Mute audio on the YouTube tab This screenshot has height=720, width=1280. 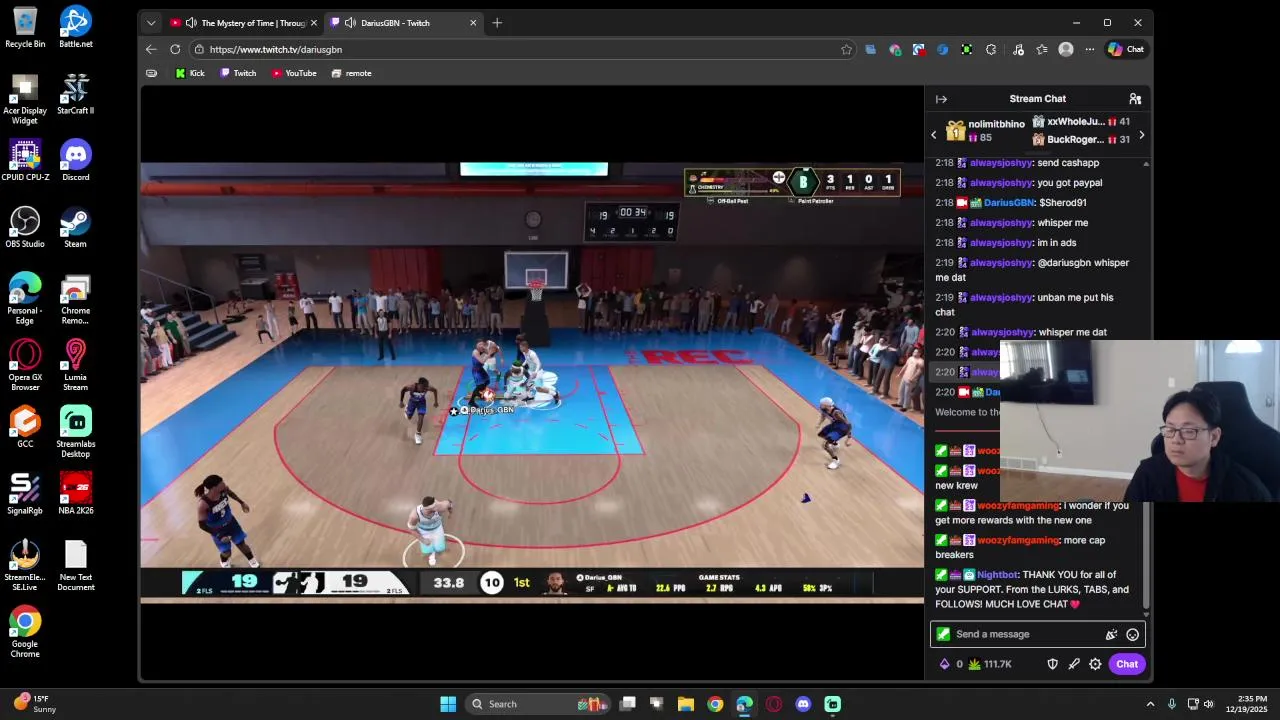191,23
